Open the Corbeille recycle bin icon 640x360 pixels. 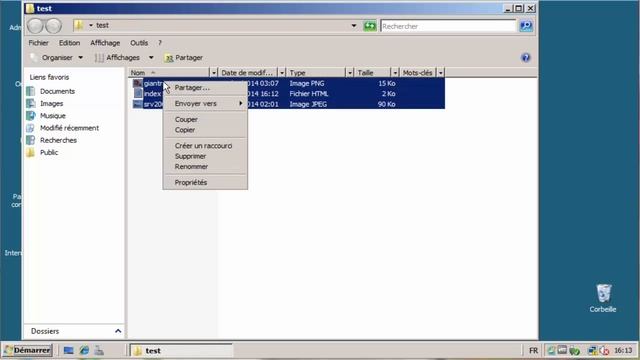tap(603, 293)
